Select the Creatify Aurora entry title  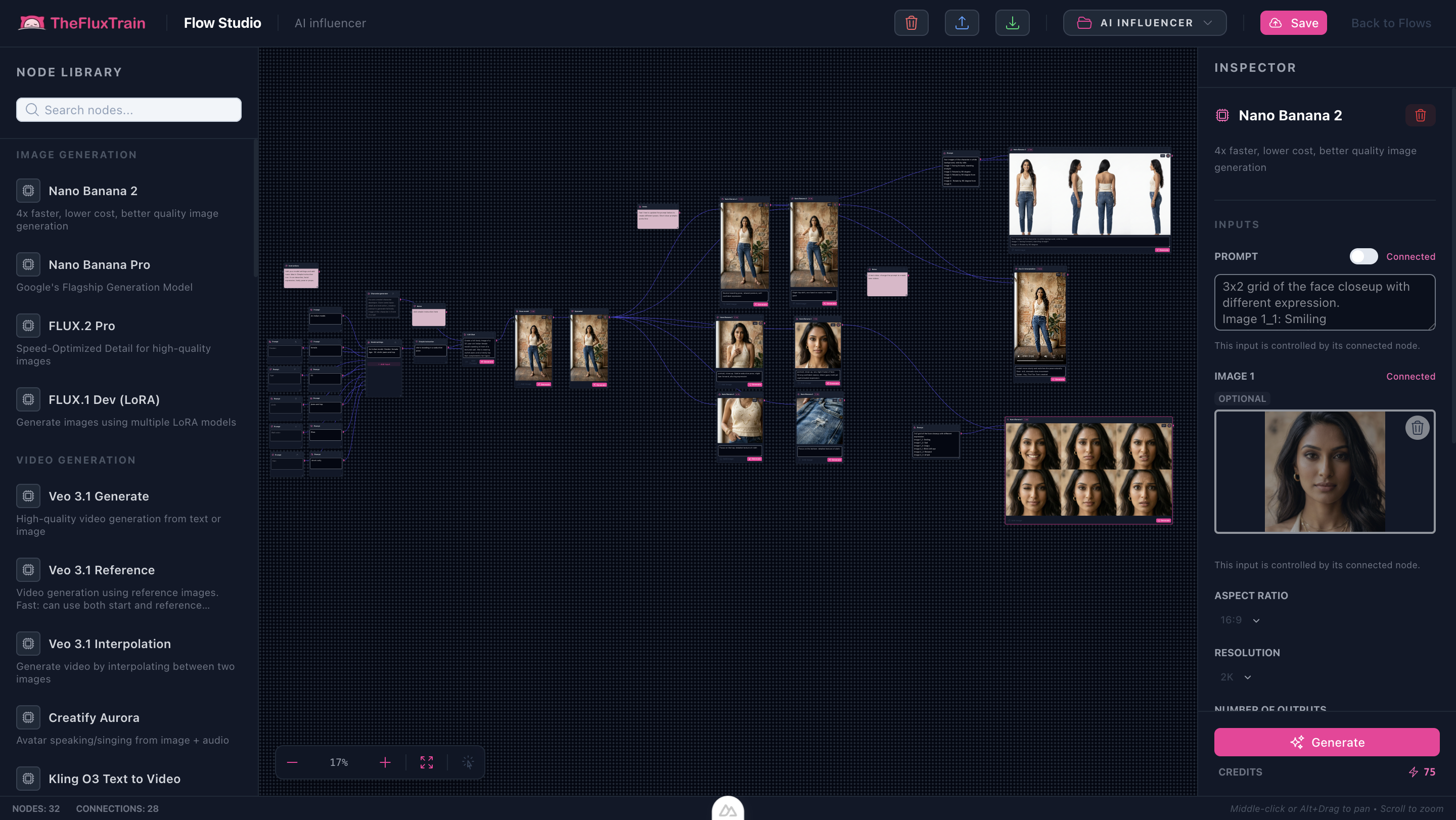[x=94, y=718]
